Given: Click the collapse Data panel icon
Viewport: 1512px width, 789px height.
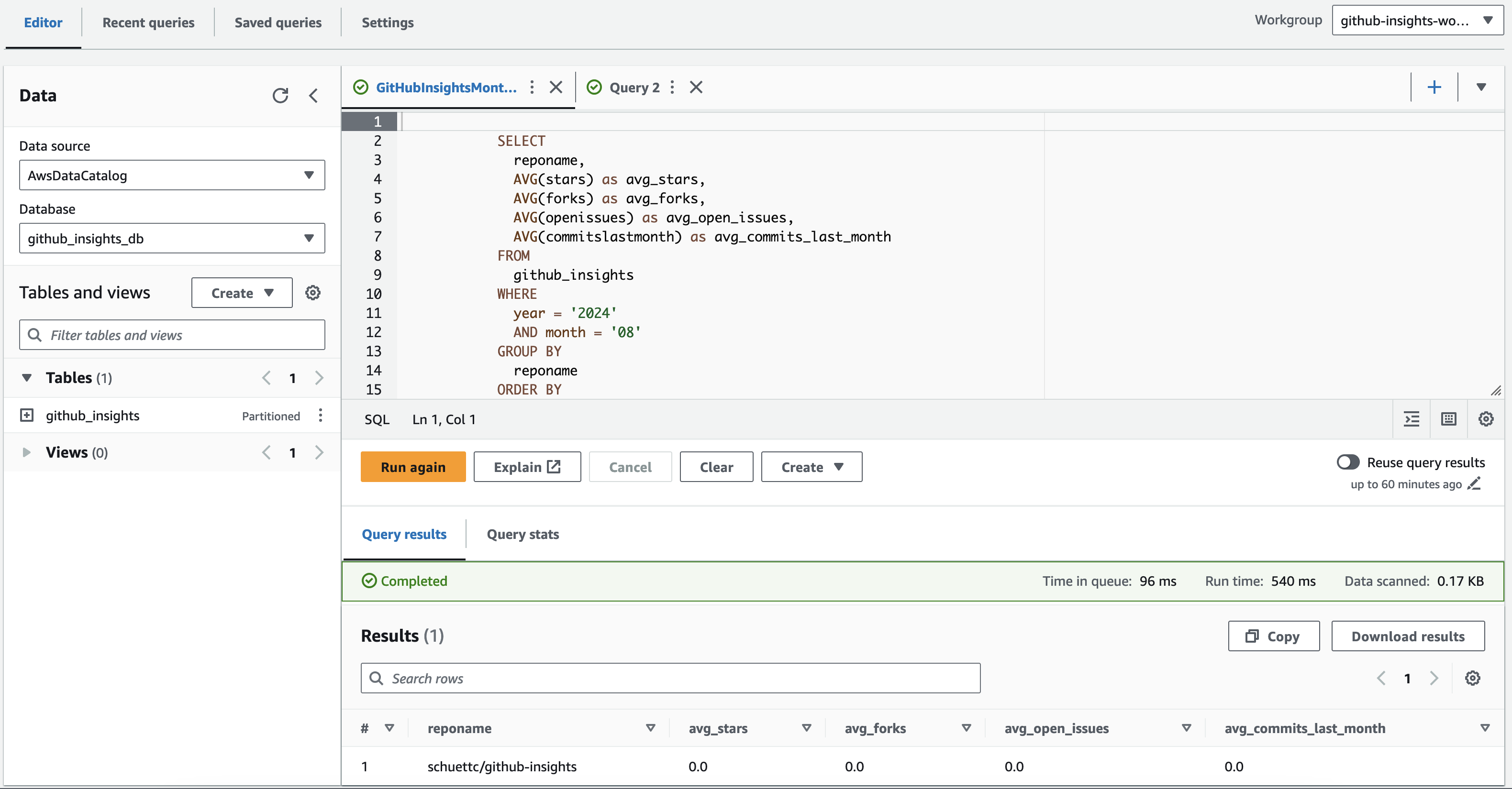Looking at the screenshot, I should 313,96.
